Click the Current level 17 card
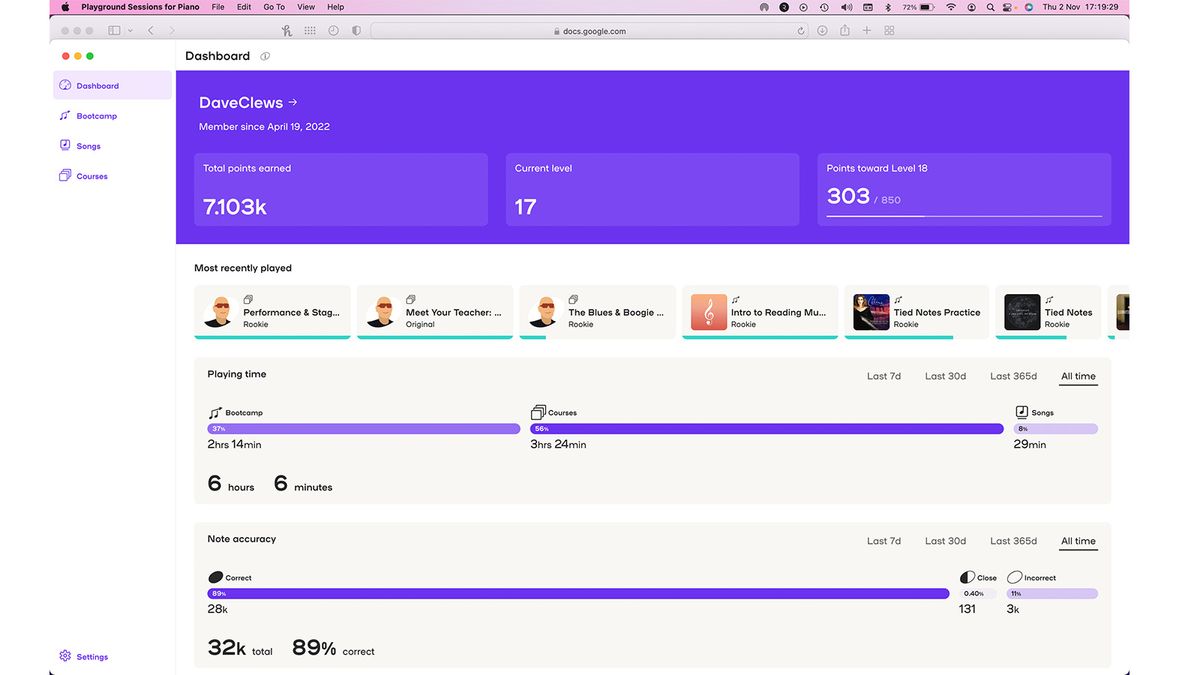 652,189
